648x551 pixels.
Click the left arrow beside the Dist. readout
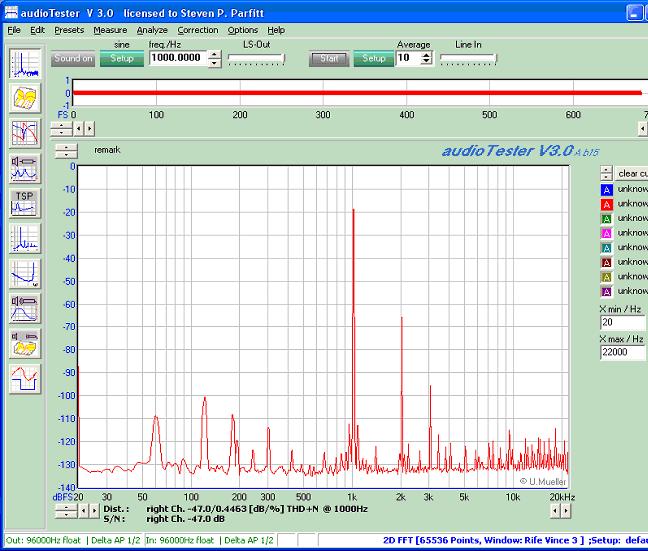tap(83, 511)
